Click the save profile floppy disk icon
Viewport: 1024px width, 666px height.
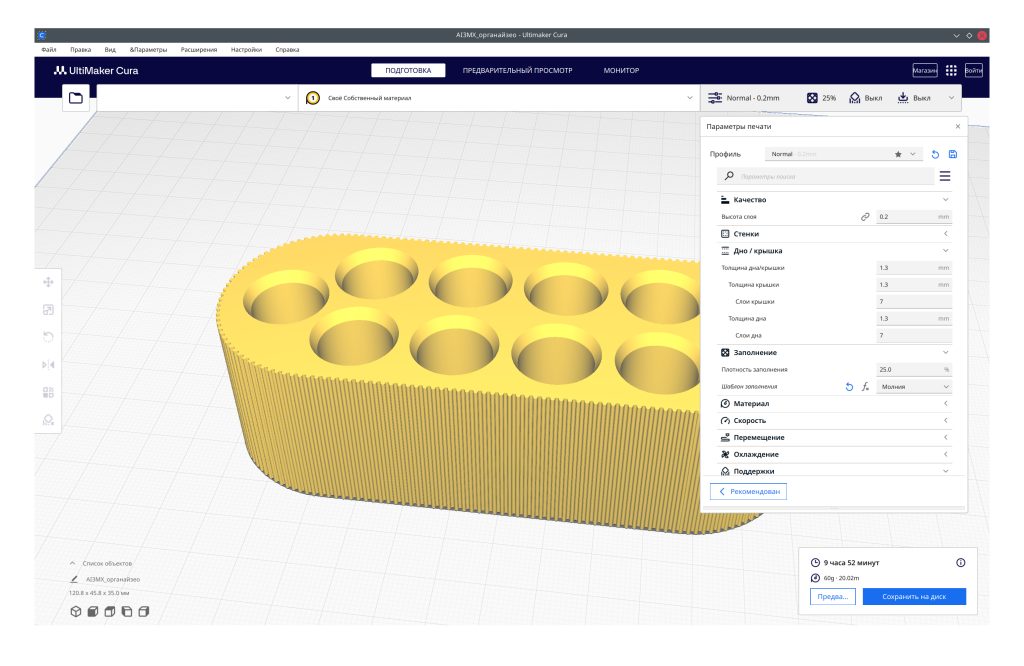[x=953, y=154]
